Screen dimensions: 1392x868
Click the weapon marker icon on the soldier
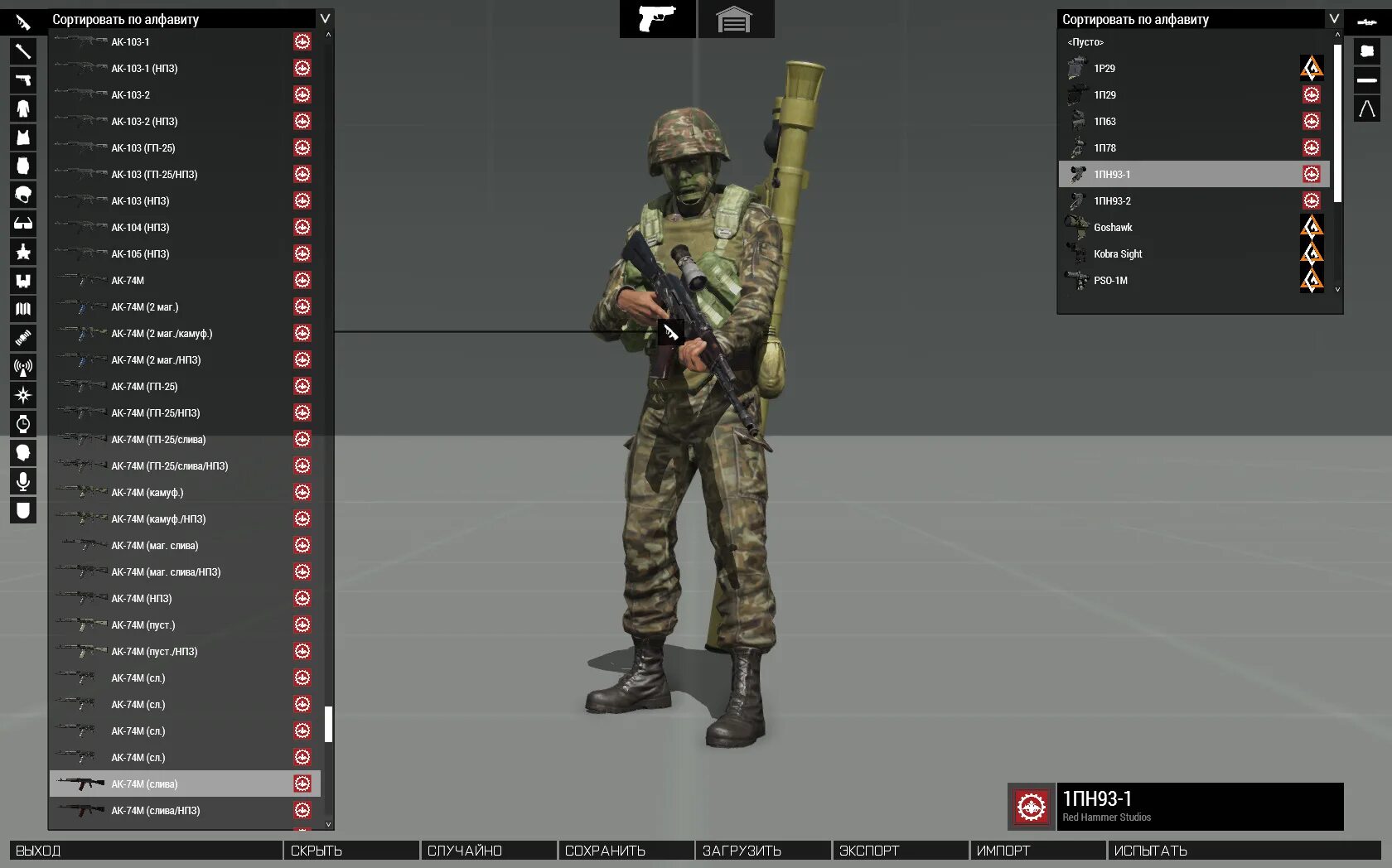(x=671, y=333)
